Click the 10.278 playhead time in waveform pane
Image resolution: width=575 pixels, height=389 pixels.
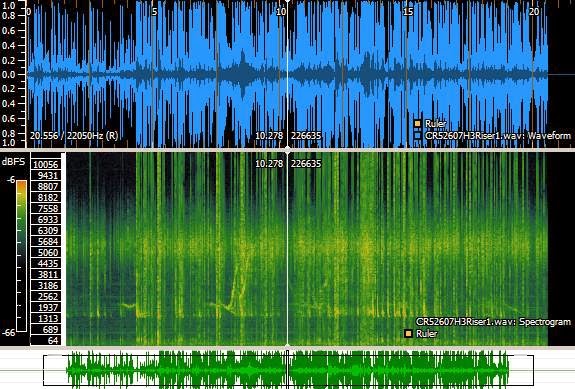(269, 136)
